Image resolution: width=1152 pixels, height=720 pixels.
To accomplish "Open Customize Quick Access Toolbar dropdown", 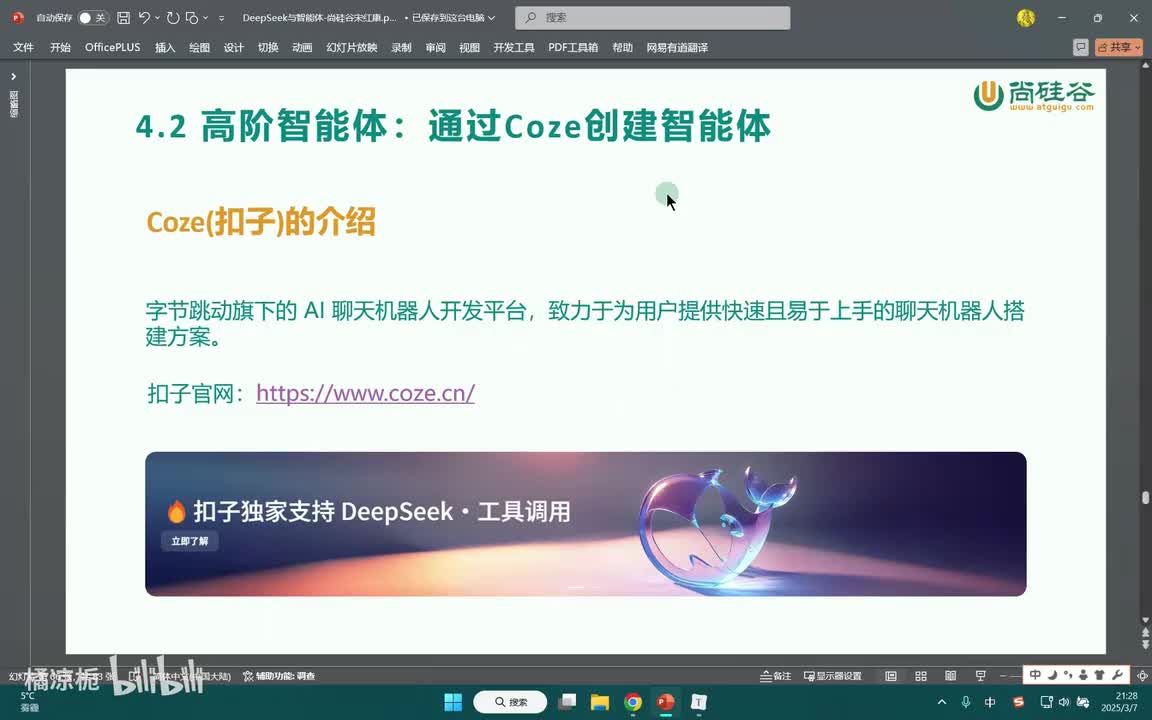I will [x=221, y=18].
